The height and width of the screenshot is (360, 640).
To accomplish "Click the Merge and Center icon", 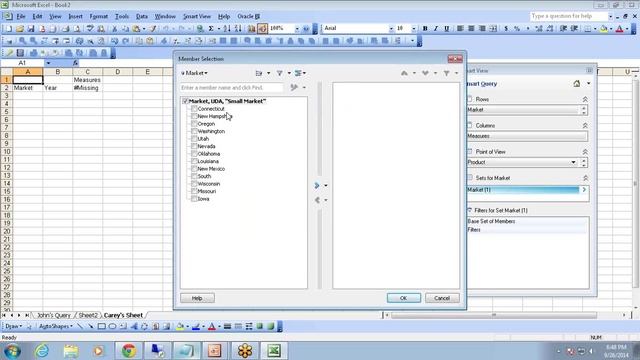I will [x=493, y=29].
